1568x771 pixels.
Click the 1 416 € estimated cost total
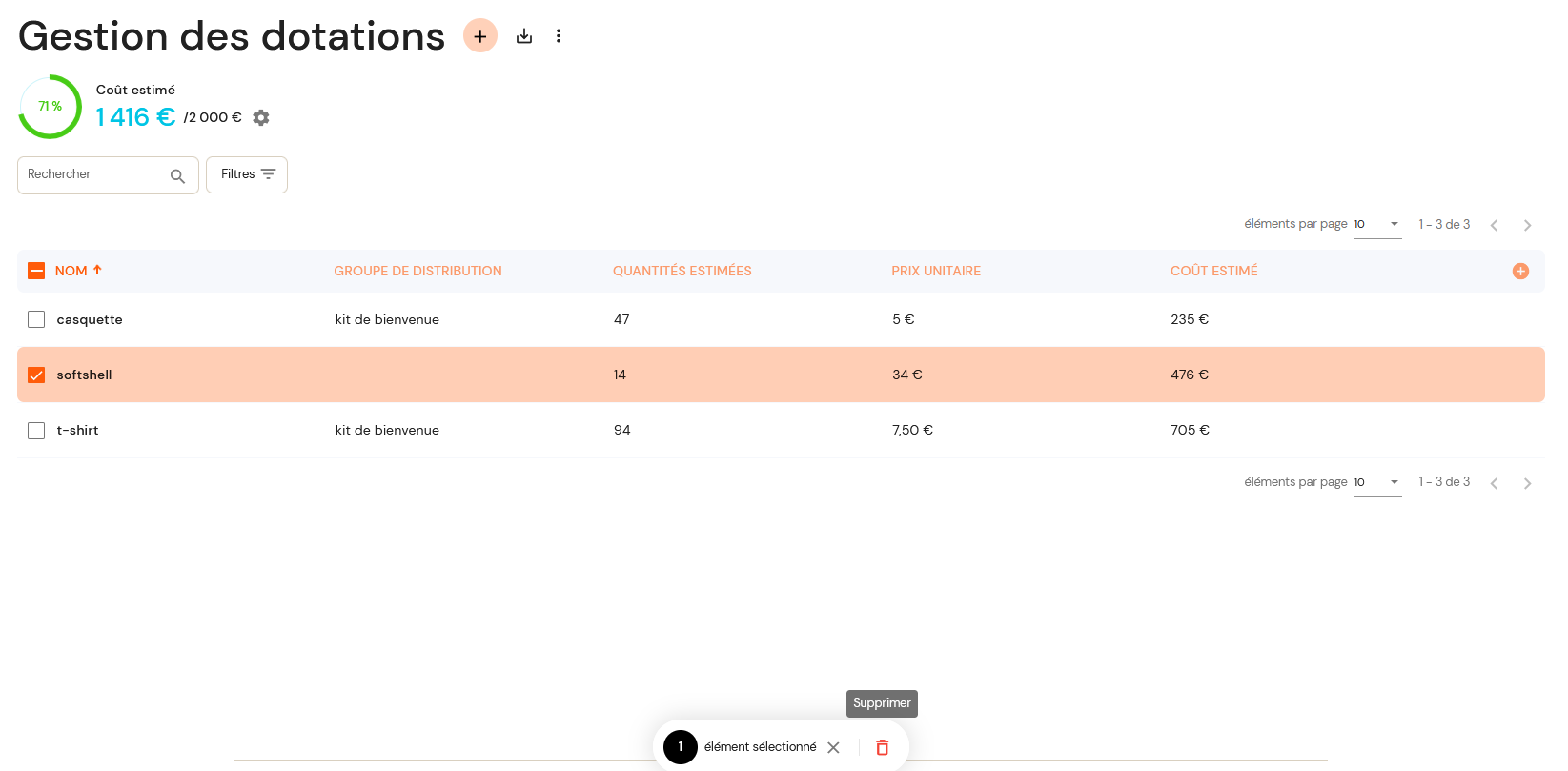[x=135, y=117]
